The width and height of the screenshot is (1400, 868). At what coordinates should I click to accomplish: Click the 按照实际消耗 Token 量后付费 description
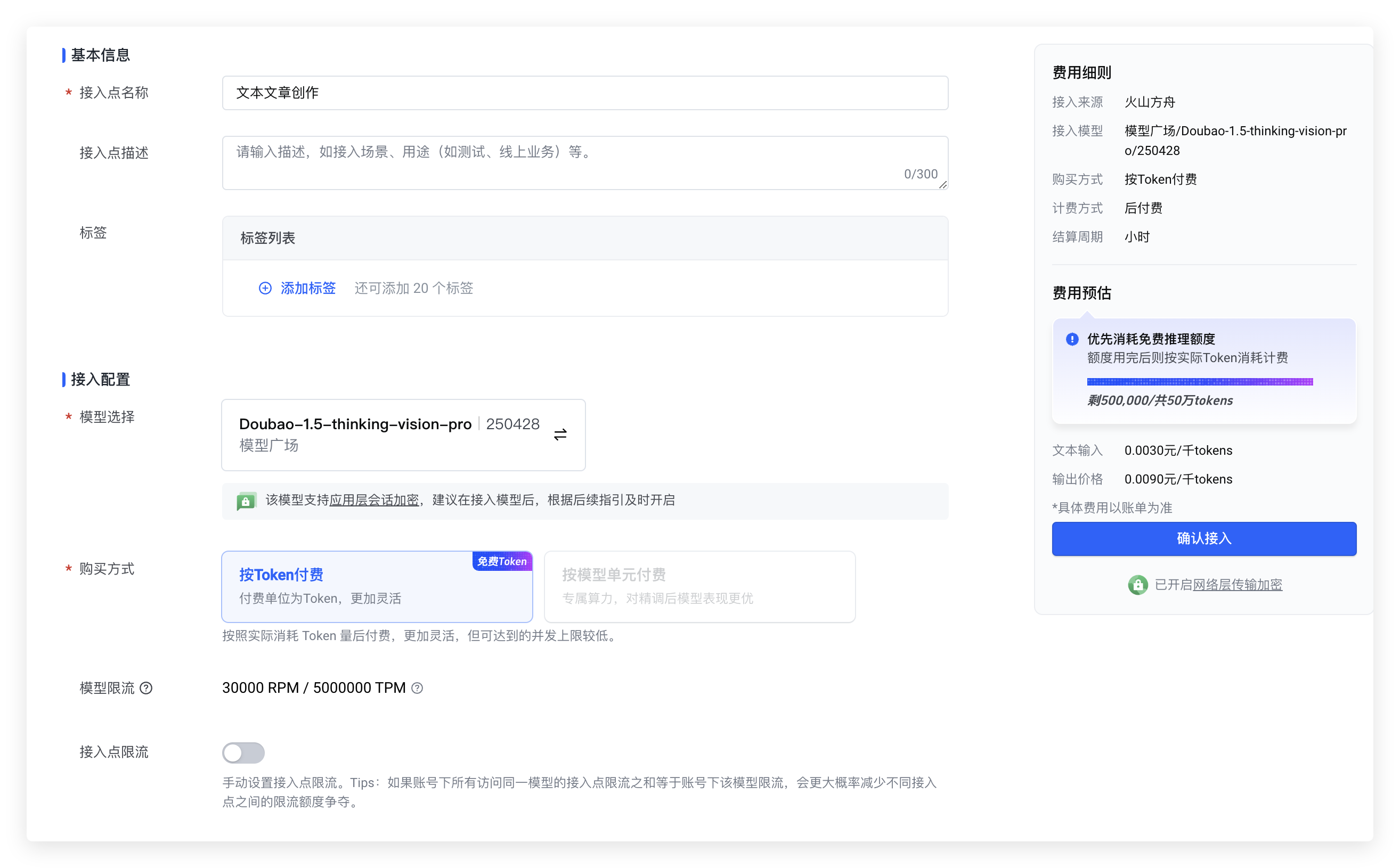[421, 635]
